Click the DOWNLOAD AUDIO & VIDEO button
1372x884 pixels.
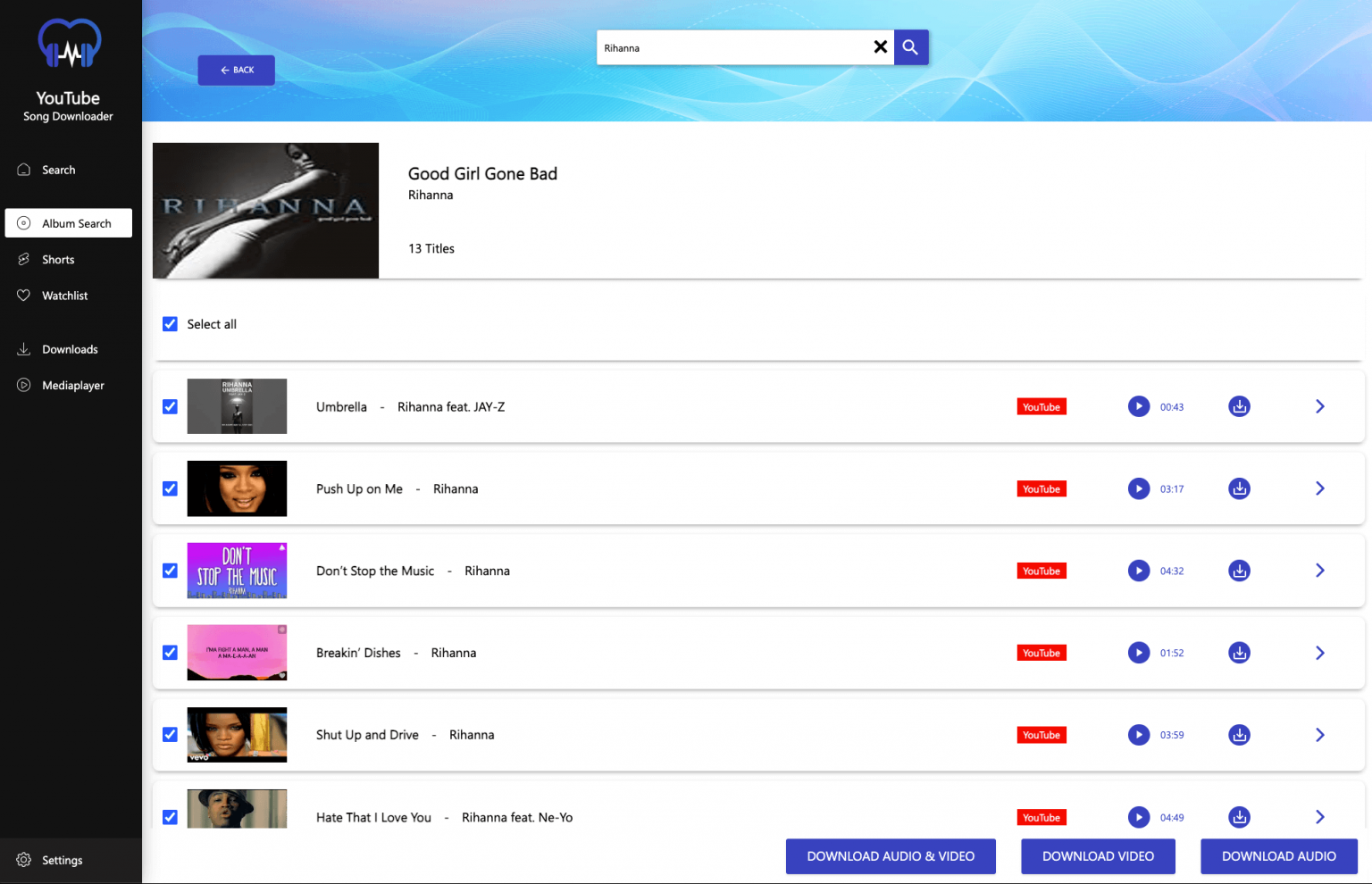point(891,855)
